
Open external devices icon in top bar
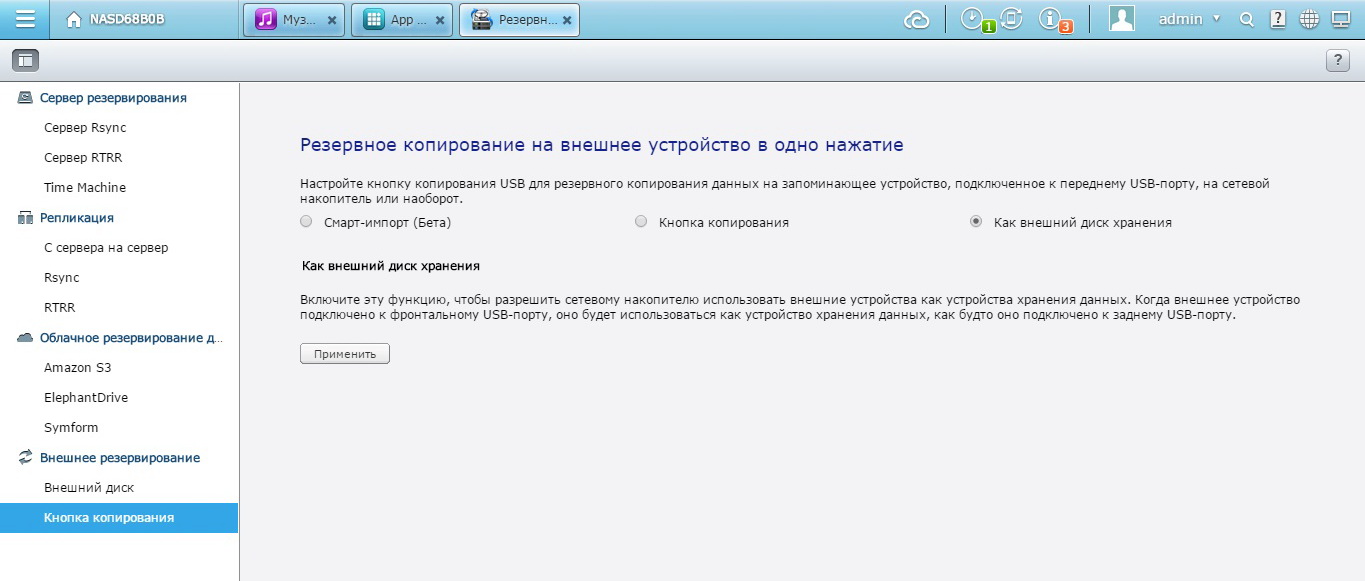[x=1011, y=19]
